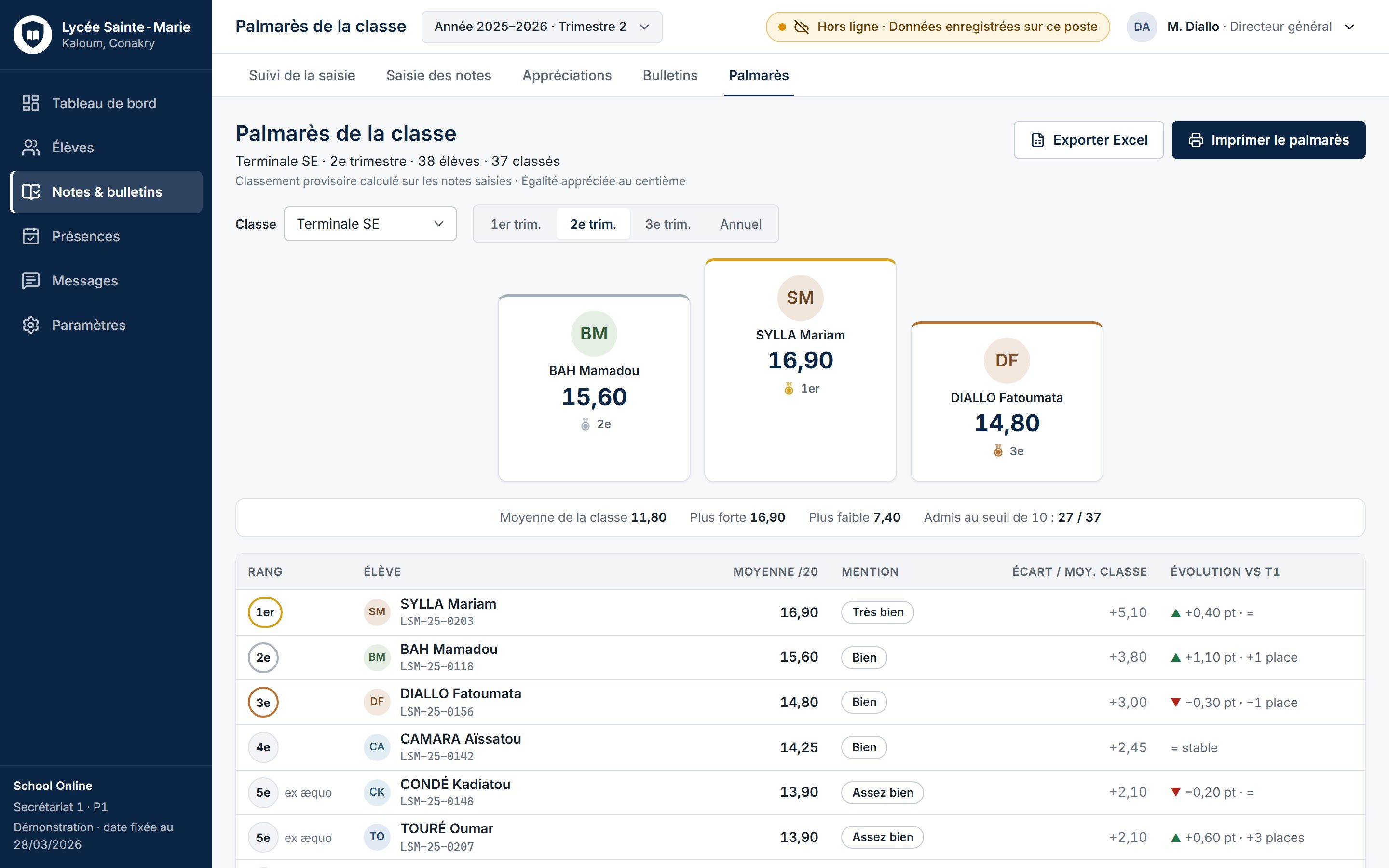This screenshot has width=1389, height=868.
Task: Go to the Élèves section
Action: tap(106, 148)
